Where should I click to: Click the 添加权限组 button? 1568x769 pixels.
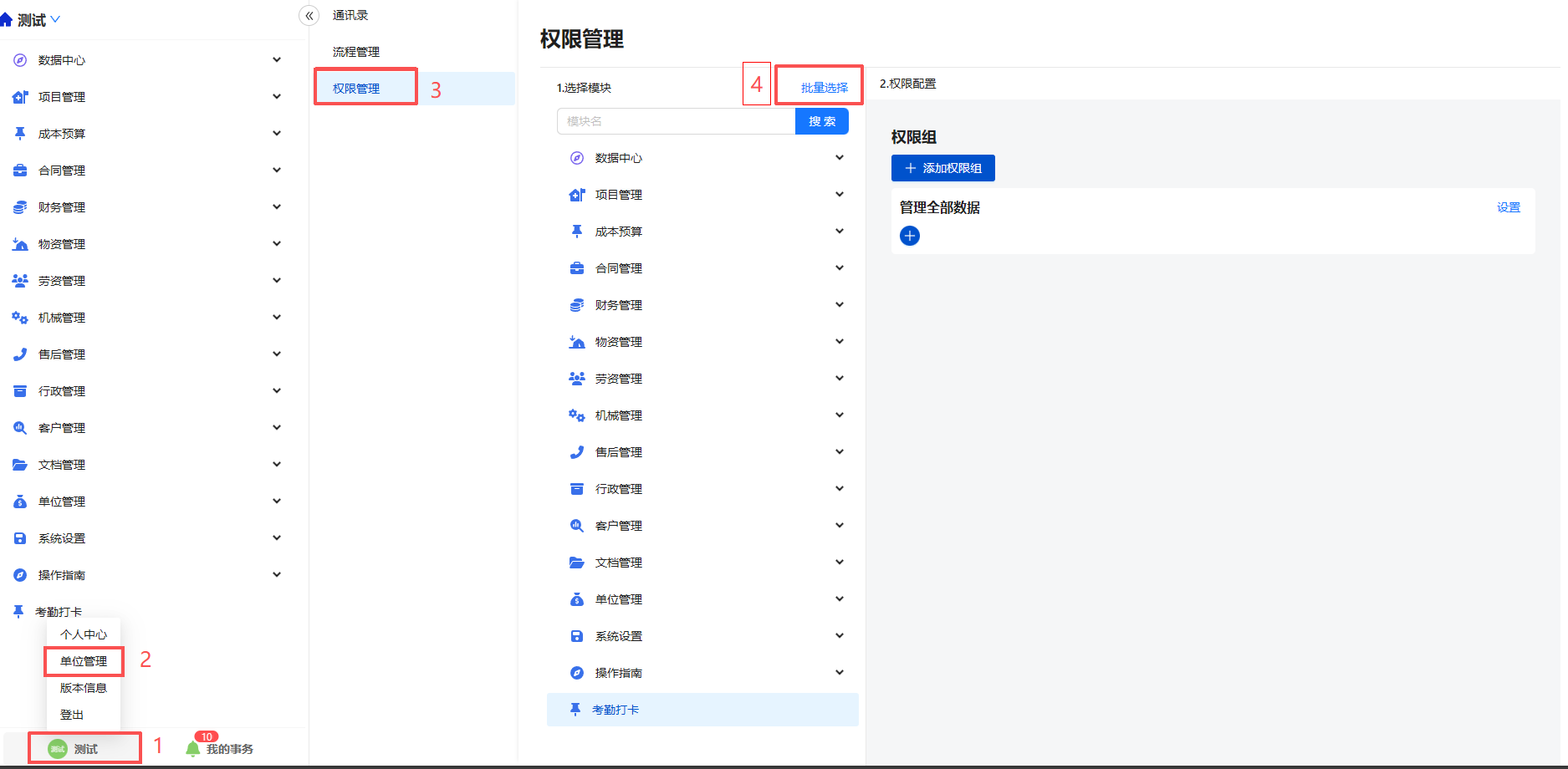point(942,168)
